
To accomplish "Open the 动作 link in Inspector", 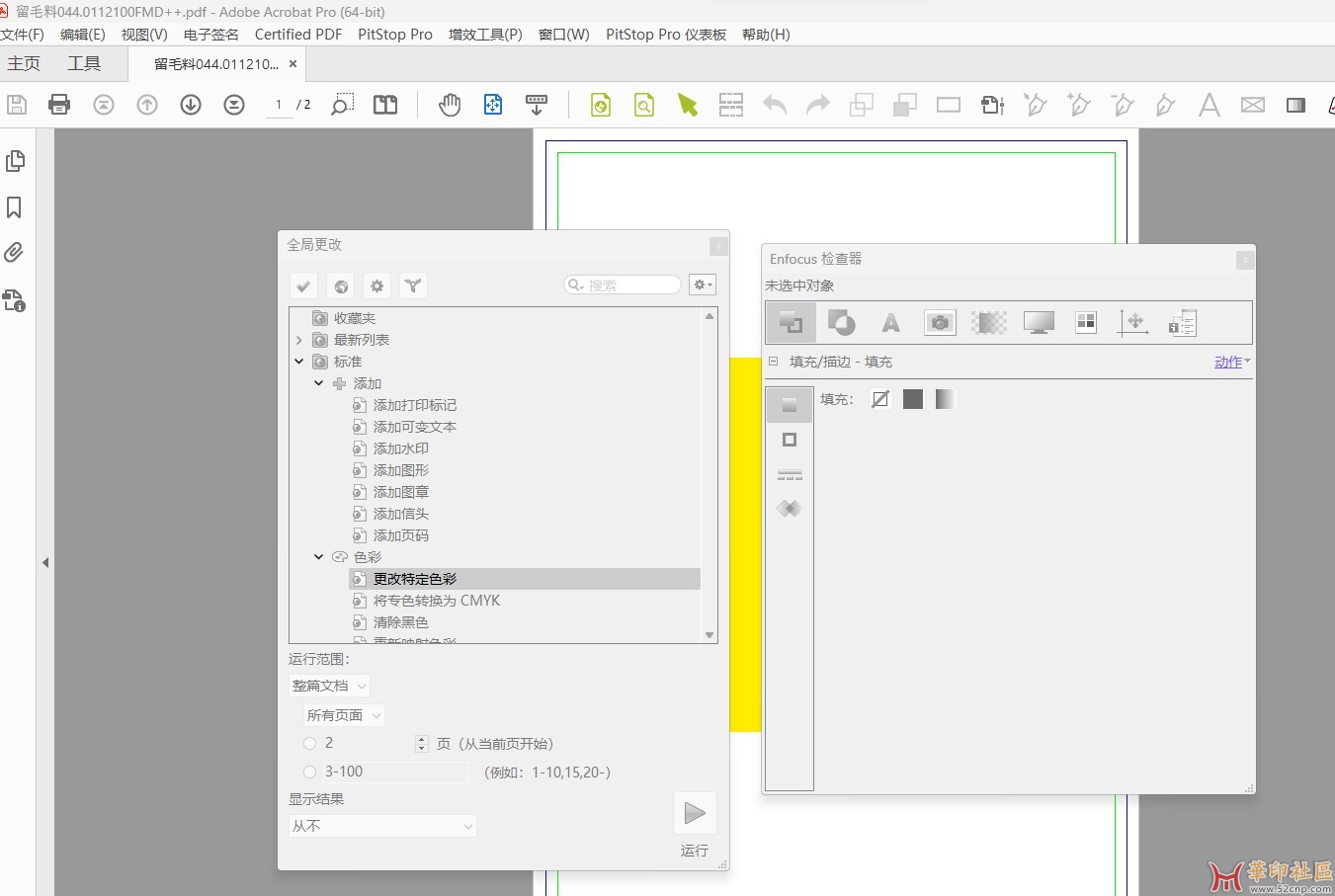I will point(1231,363).
